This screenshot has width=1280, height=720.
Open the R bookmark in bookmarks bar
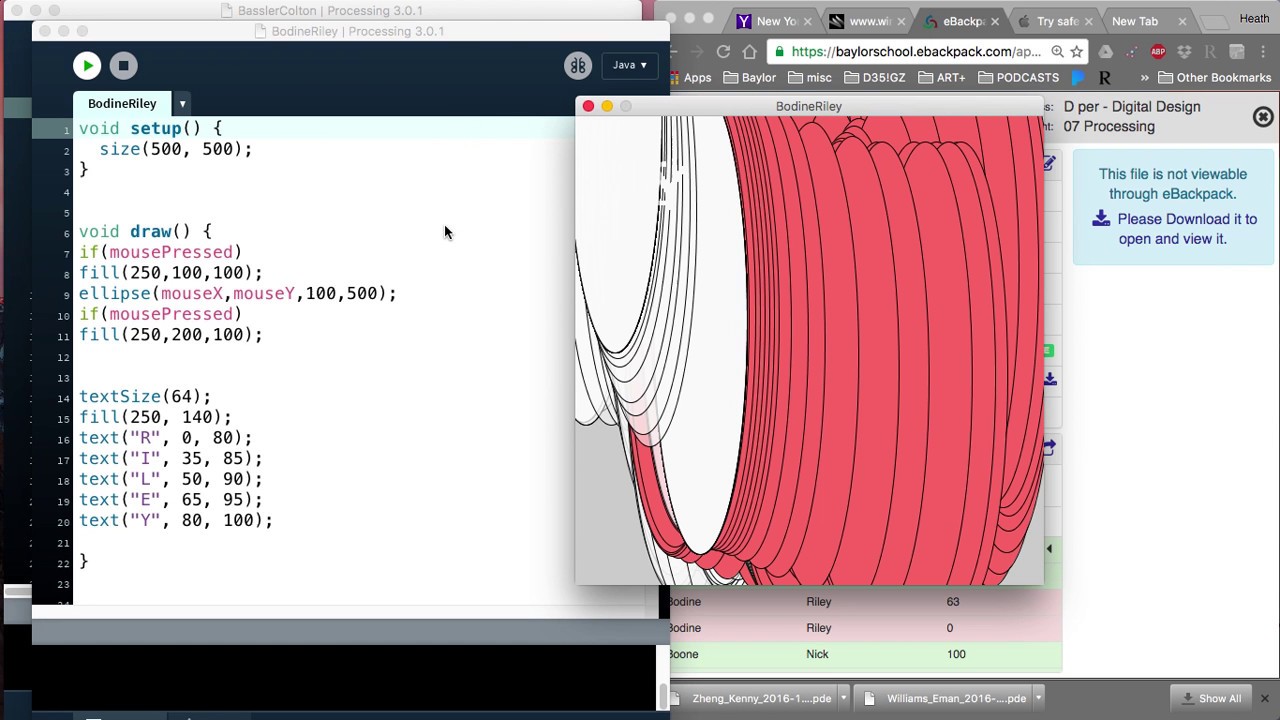pos(1105,78)
